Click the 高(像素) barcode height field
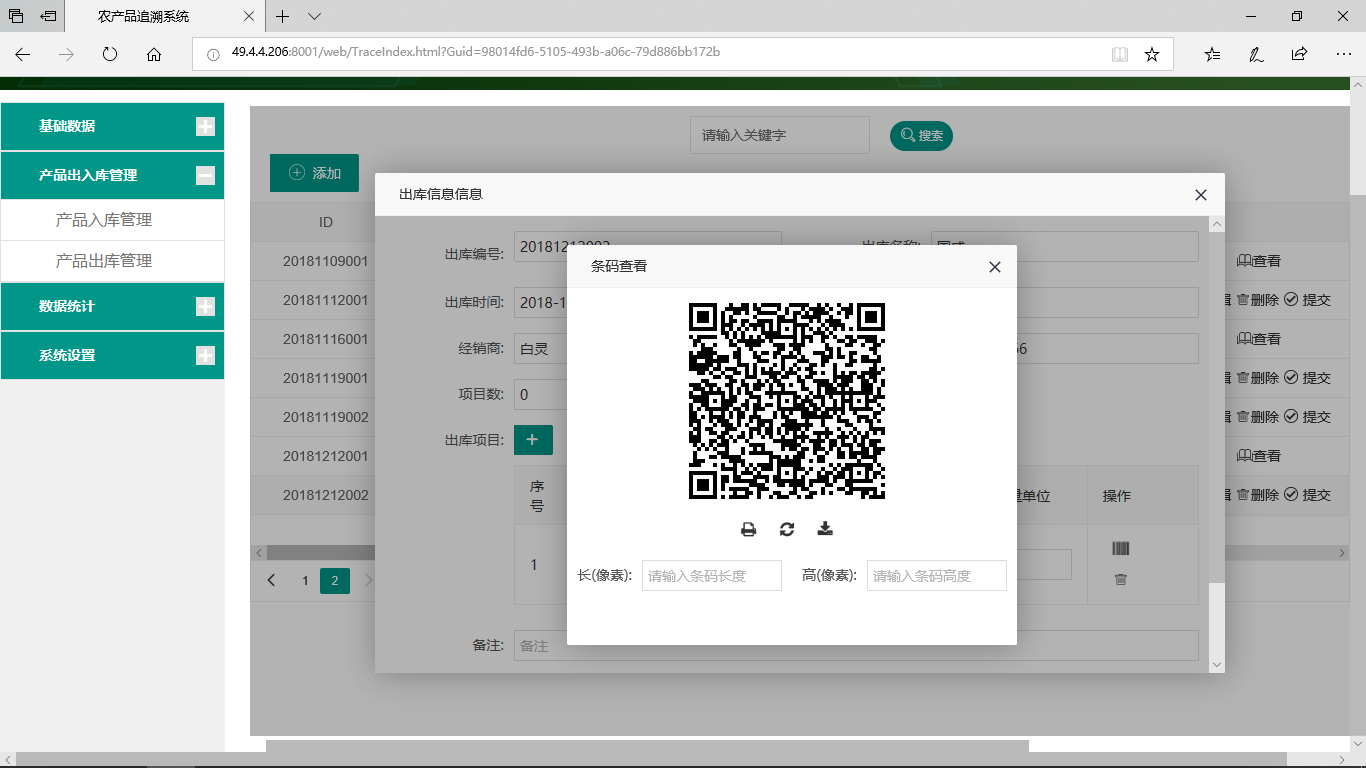 click(937, 575)
